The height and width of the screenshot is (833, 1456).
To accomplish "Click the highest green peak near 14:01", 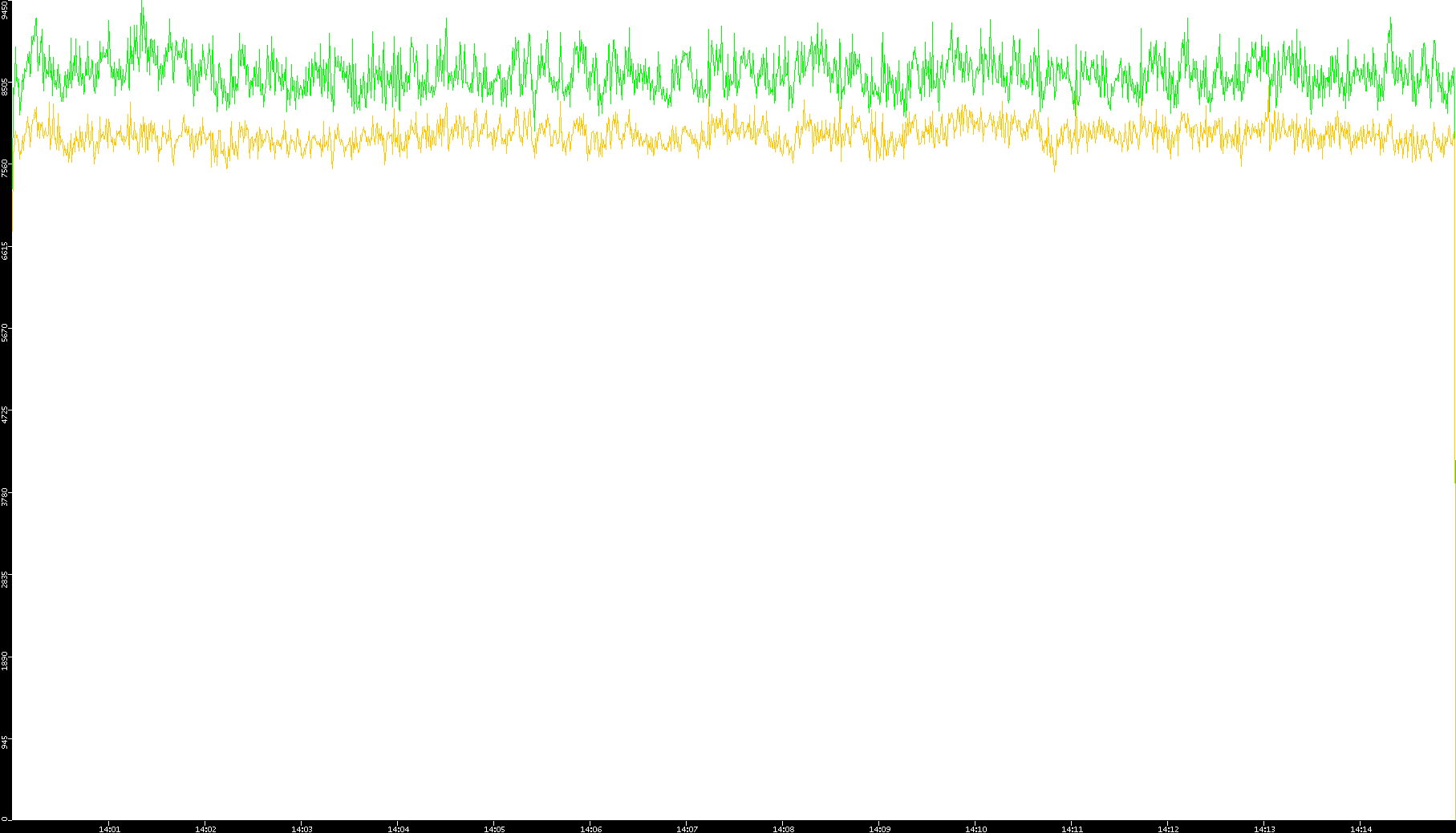I will [142, 3].
